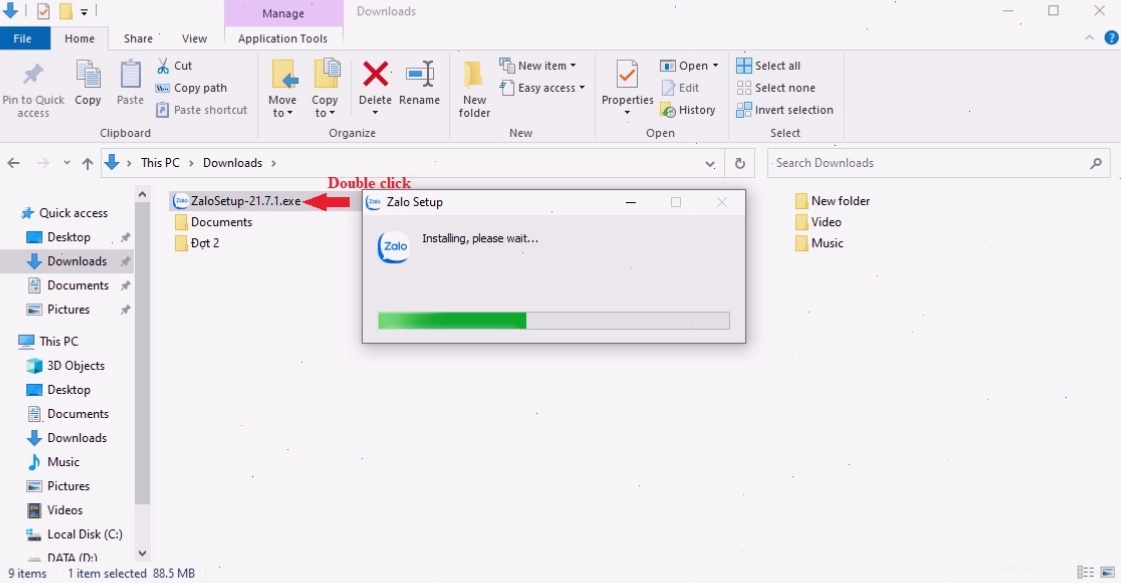Screen dimensions: 1121x585
Task: Click the Up one level arrow
Action: 87,164
